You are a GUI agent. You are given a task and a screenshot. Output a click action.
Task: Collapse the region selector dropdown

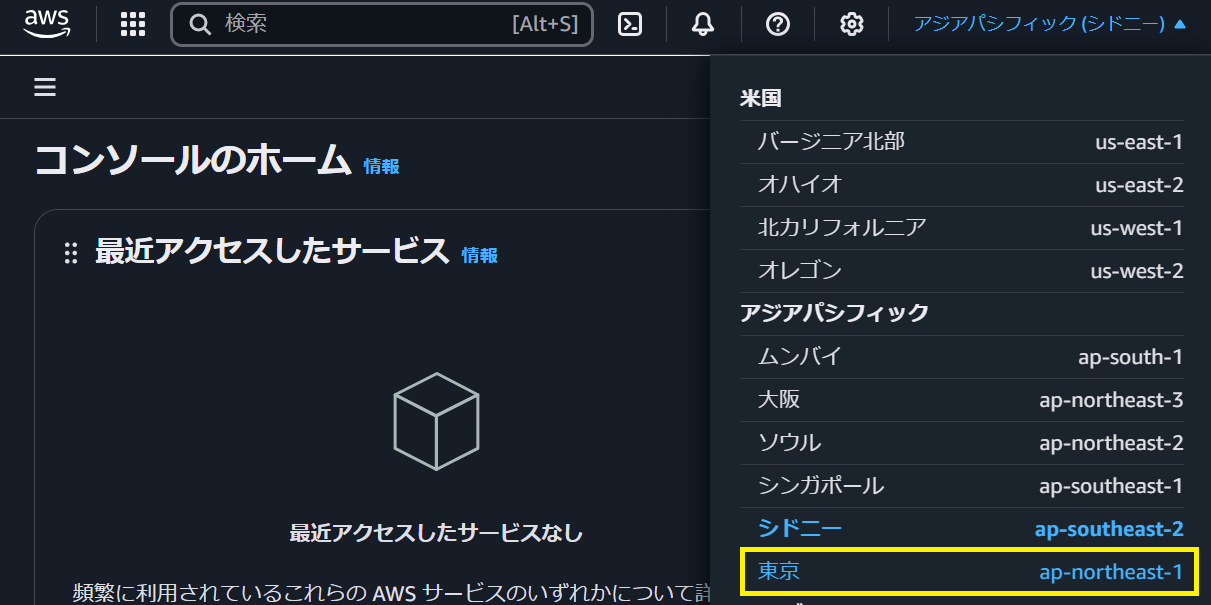click(1050, 24)
